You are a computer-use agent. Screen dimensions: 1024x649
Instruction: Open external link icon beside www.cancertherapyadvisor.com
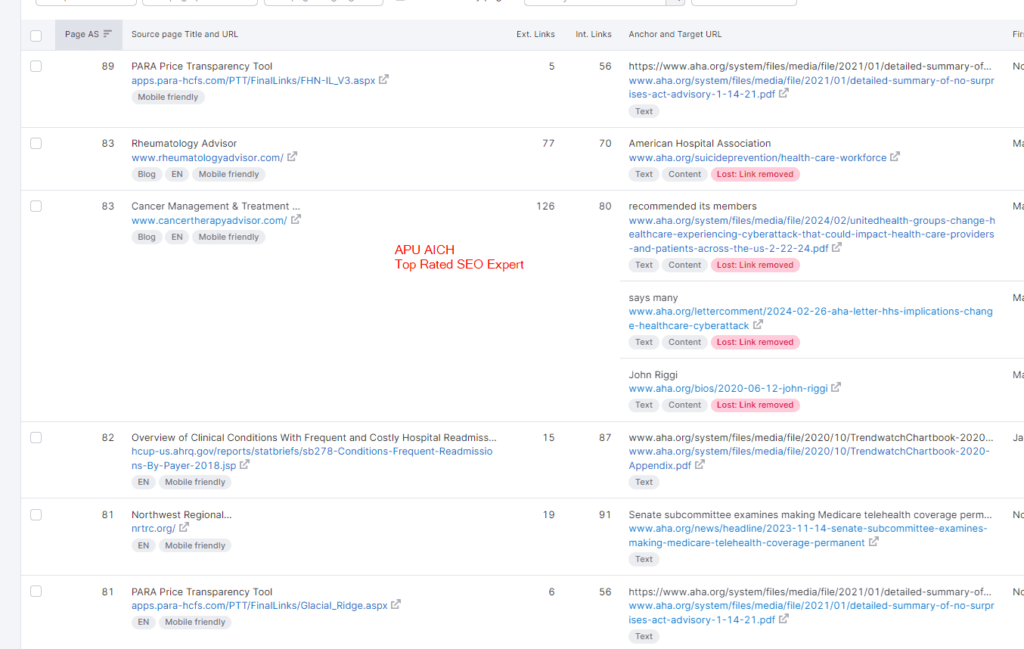tap(296, 220)
